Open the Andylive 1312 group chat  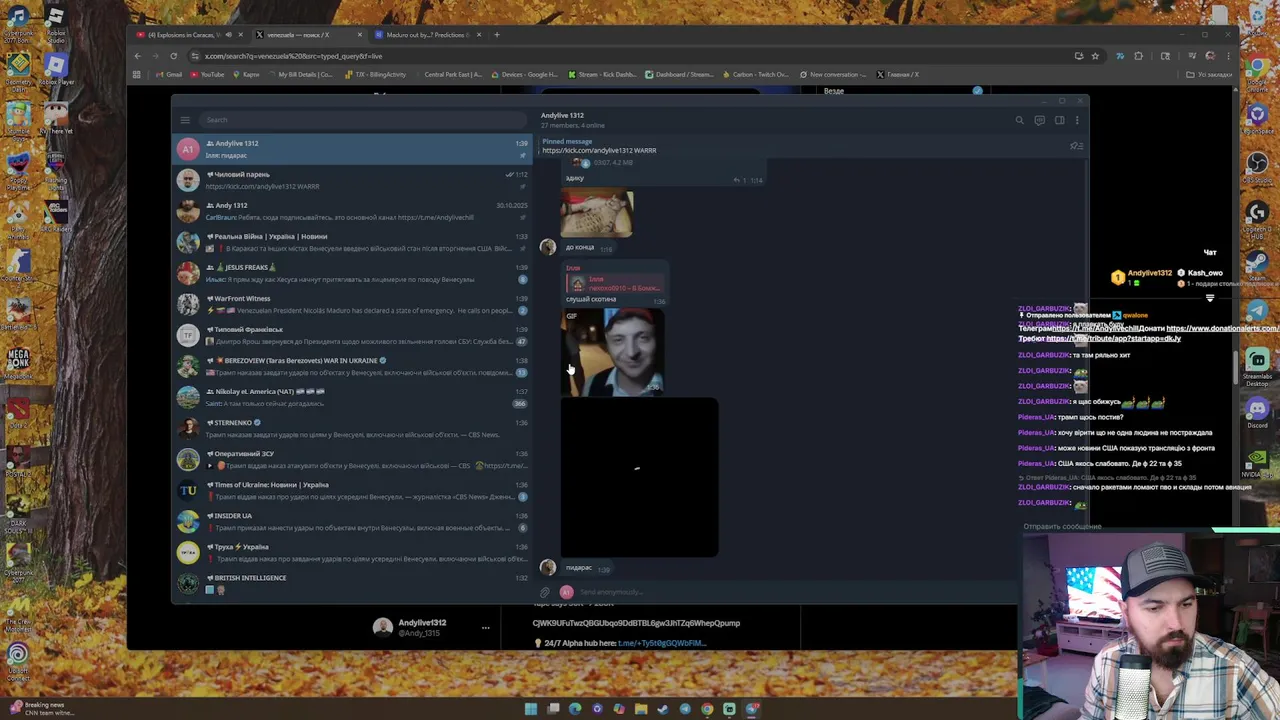tap(352, 149)
